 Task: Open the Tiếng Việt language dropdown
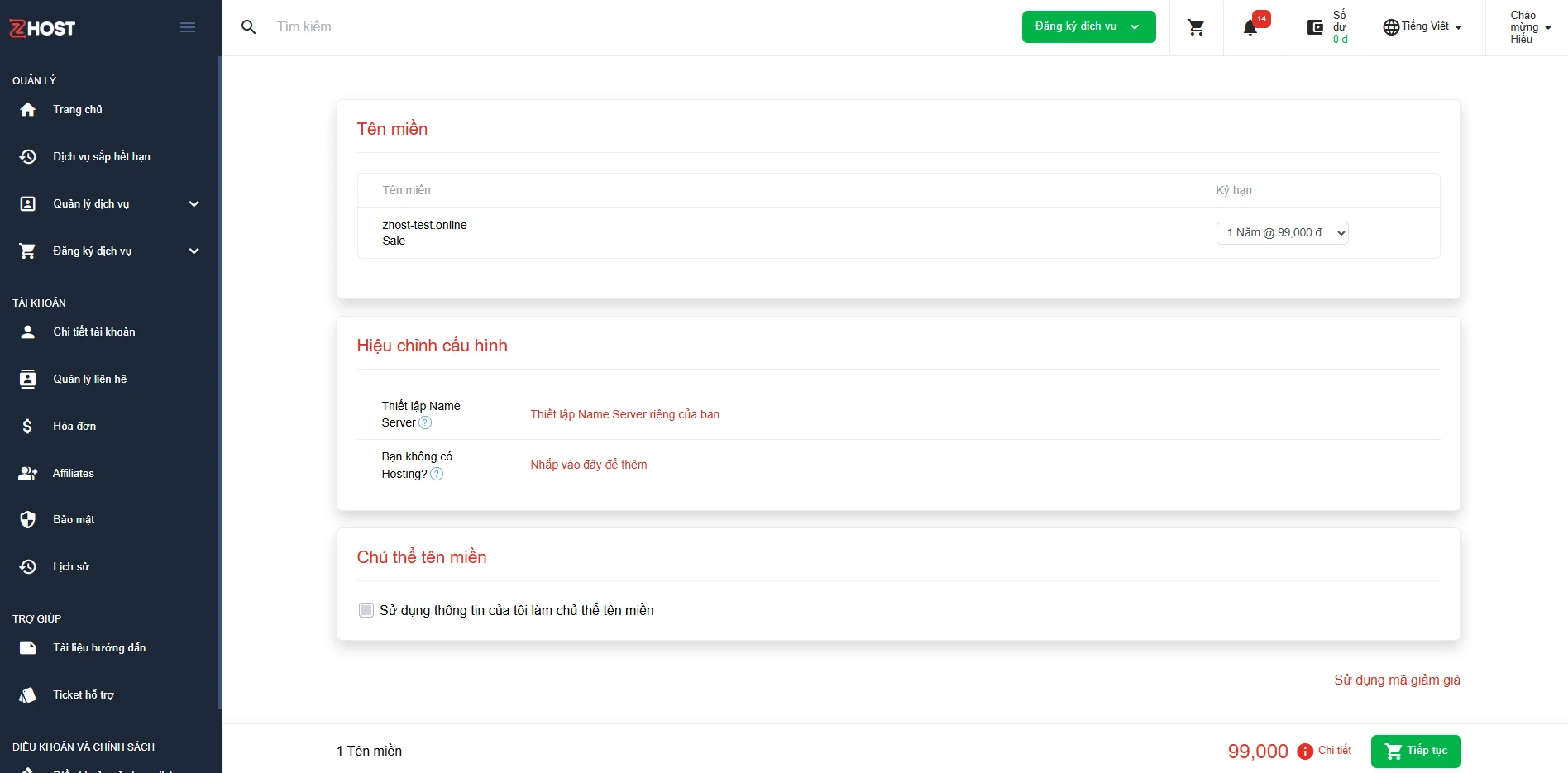click(1422, 26)
